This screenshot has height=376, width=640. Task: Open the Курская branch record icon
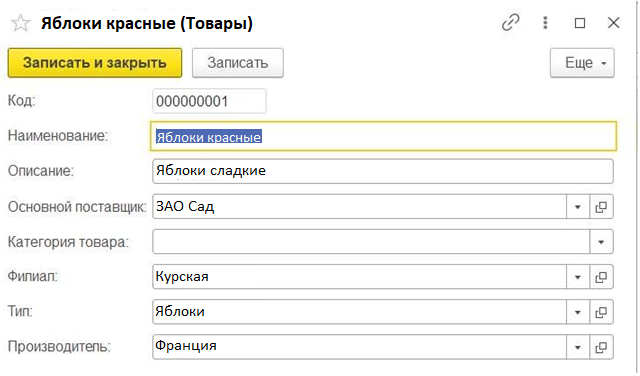(x=601, y=277)
